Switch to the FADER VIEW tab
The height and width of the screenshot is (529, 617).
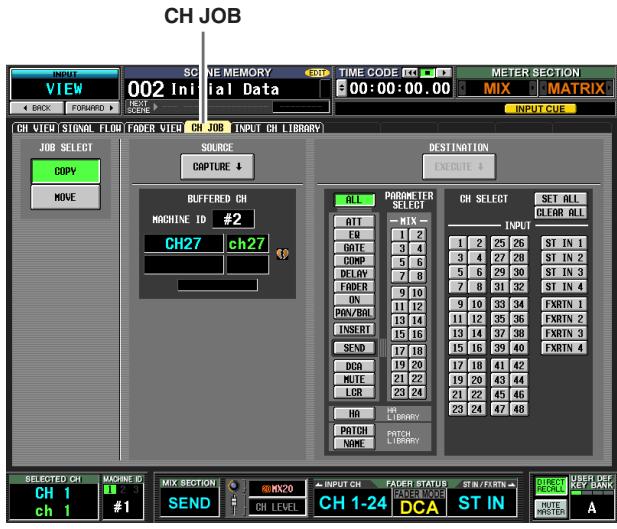(x=155, y=128)
